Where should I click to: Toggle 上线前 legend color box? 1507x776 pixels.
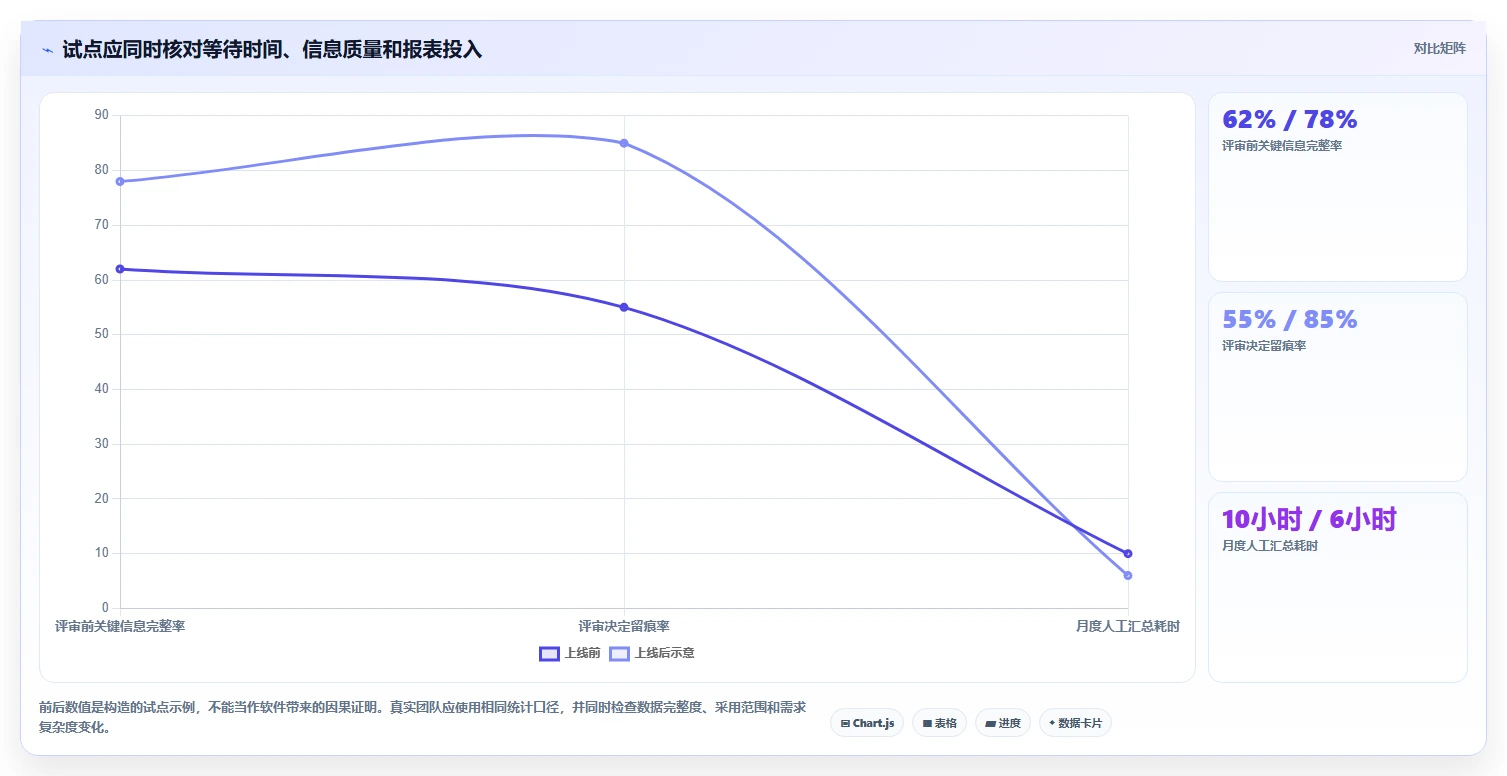[549, 653]
